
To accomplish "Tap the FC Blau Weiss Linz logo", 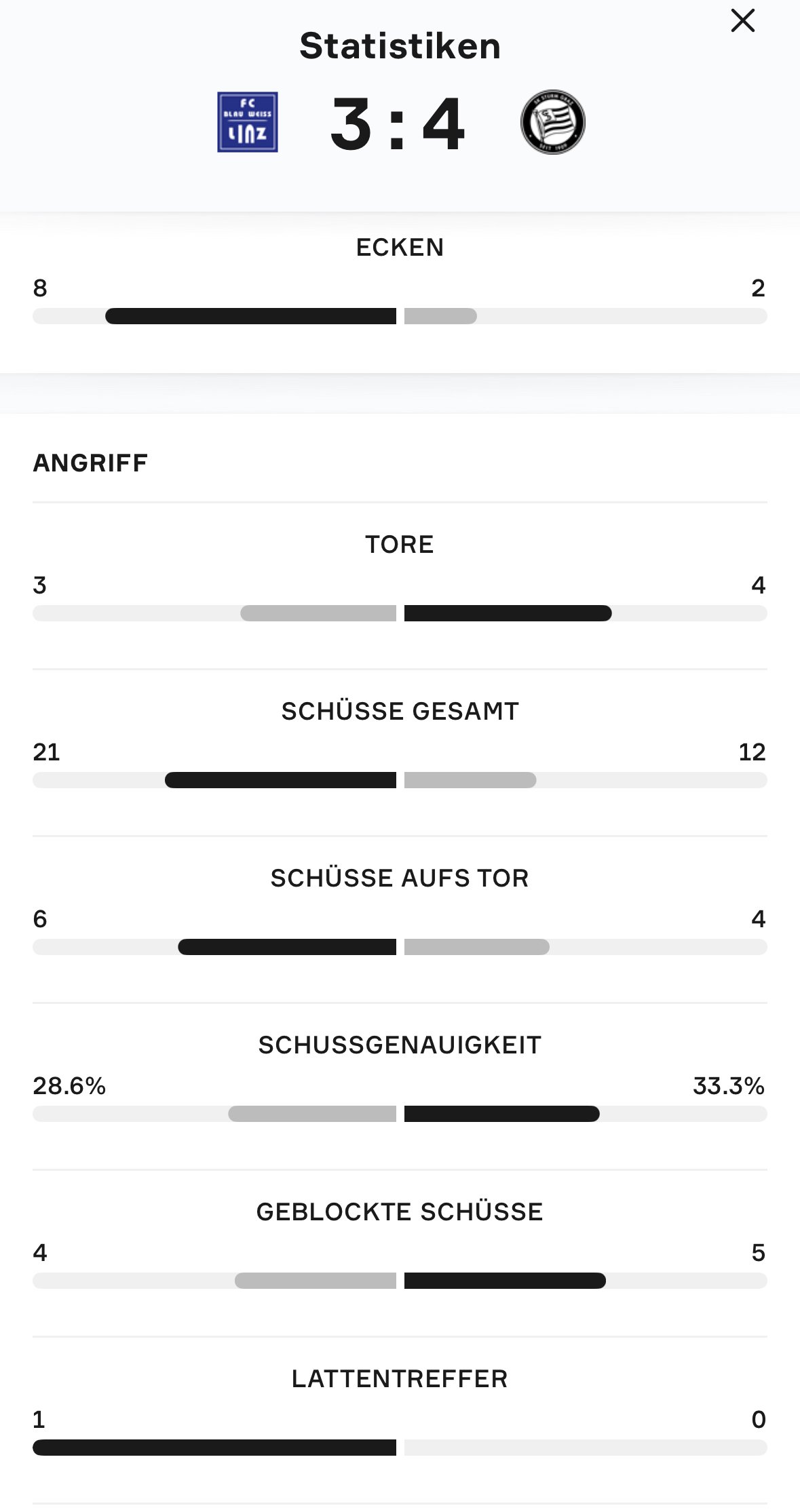I will click(248, 122).
